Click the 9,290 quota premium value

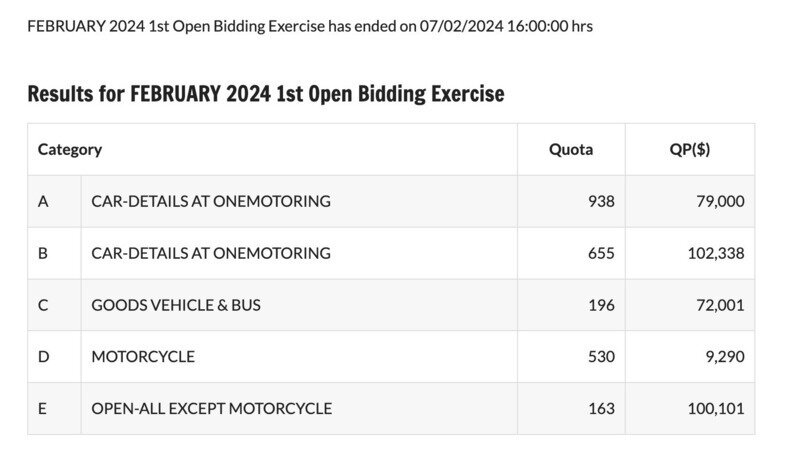pyautogui.click(x=724, y=356)
